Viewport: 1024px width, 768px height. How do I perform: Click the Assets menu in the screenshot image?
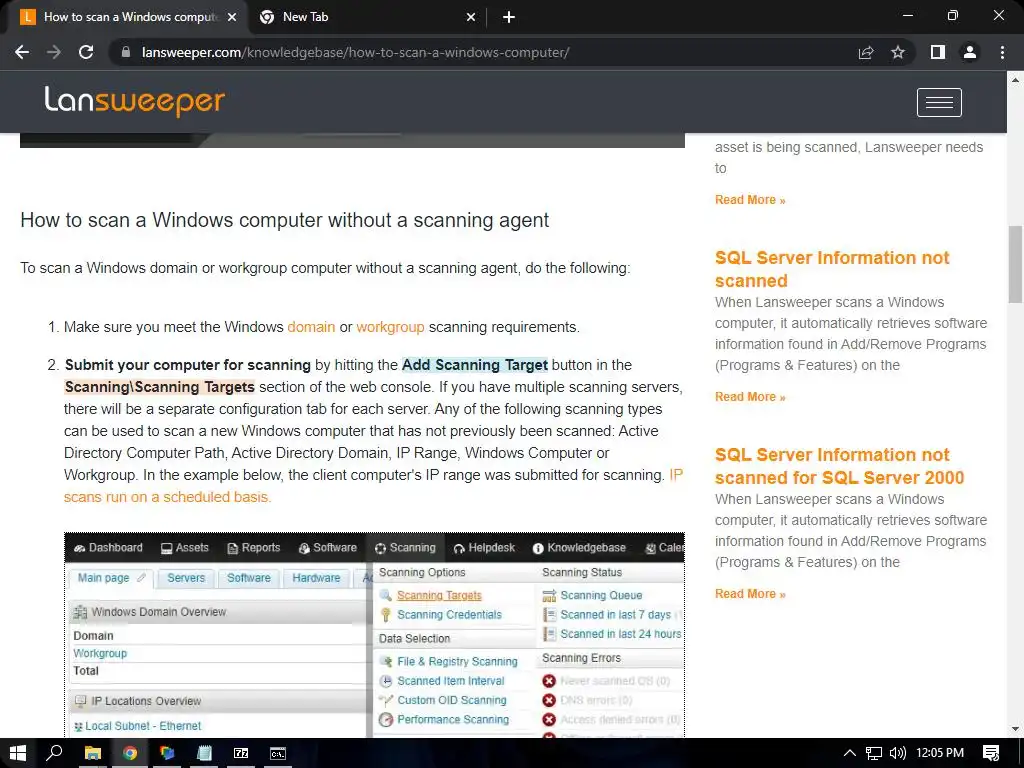[185, 548]
